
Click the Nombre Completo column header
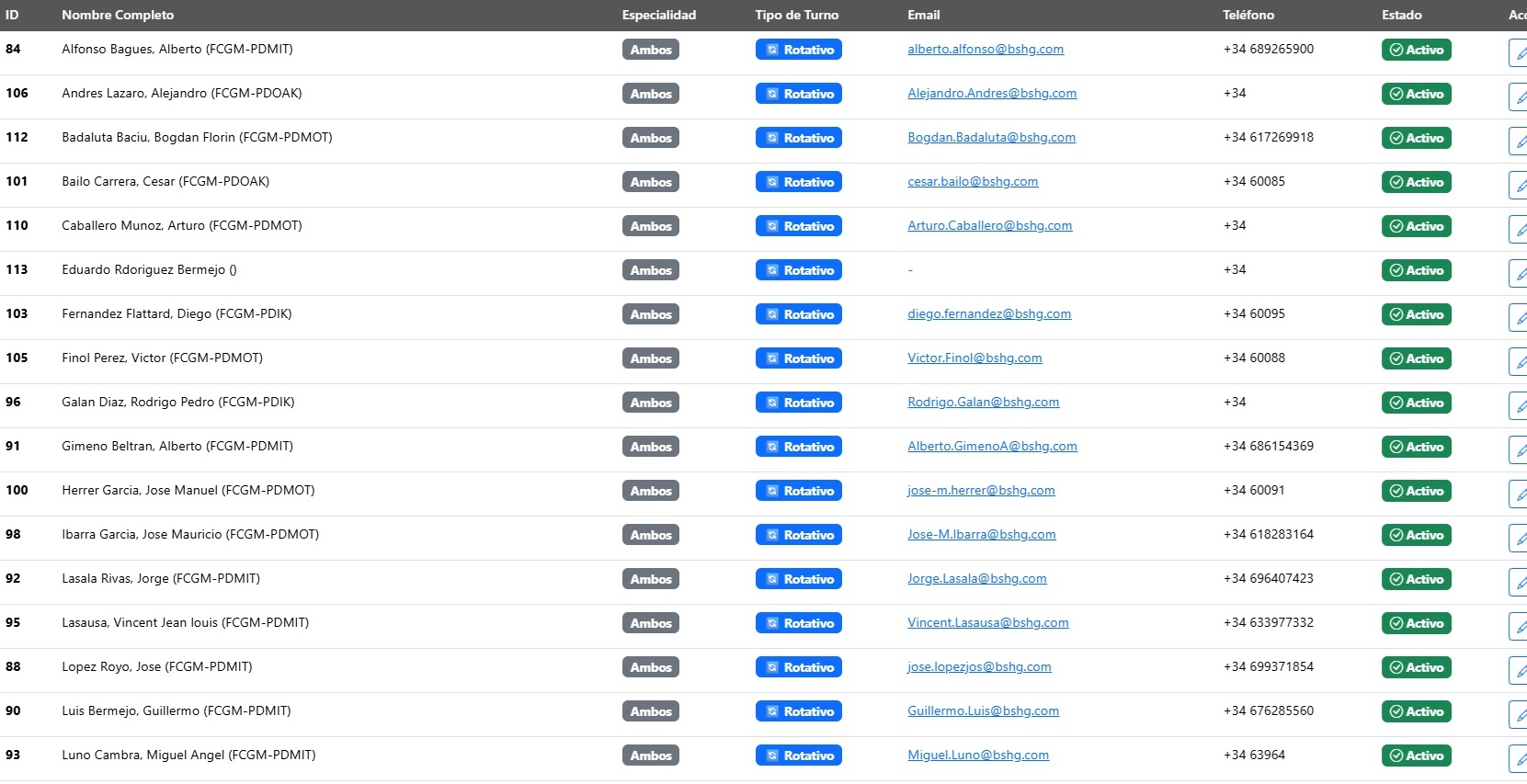[x=118, y=15]
